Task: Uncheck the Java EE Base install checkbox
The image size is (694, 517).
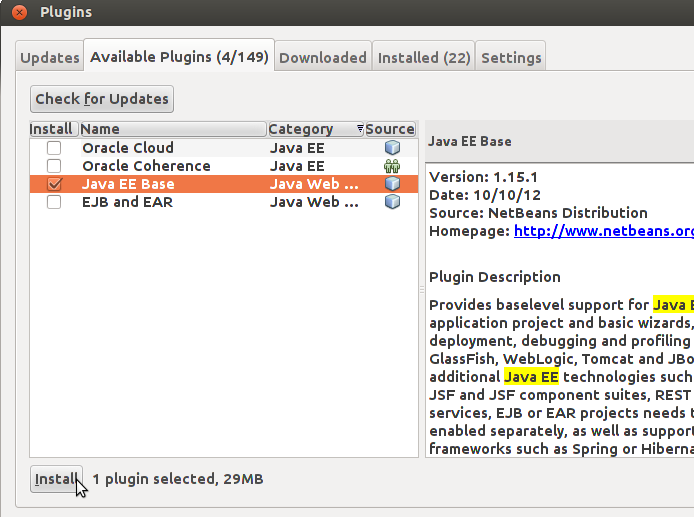Action: (x=54, y=184)
